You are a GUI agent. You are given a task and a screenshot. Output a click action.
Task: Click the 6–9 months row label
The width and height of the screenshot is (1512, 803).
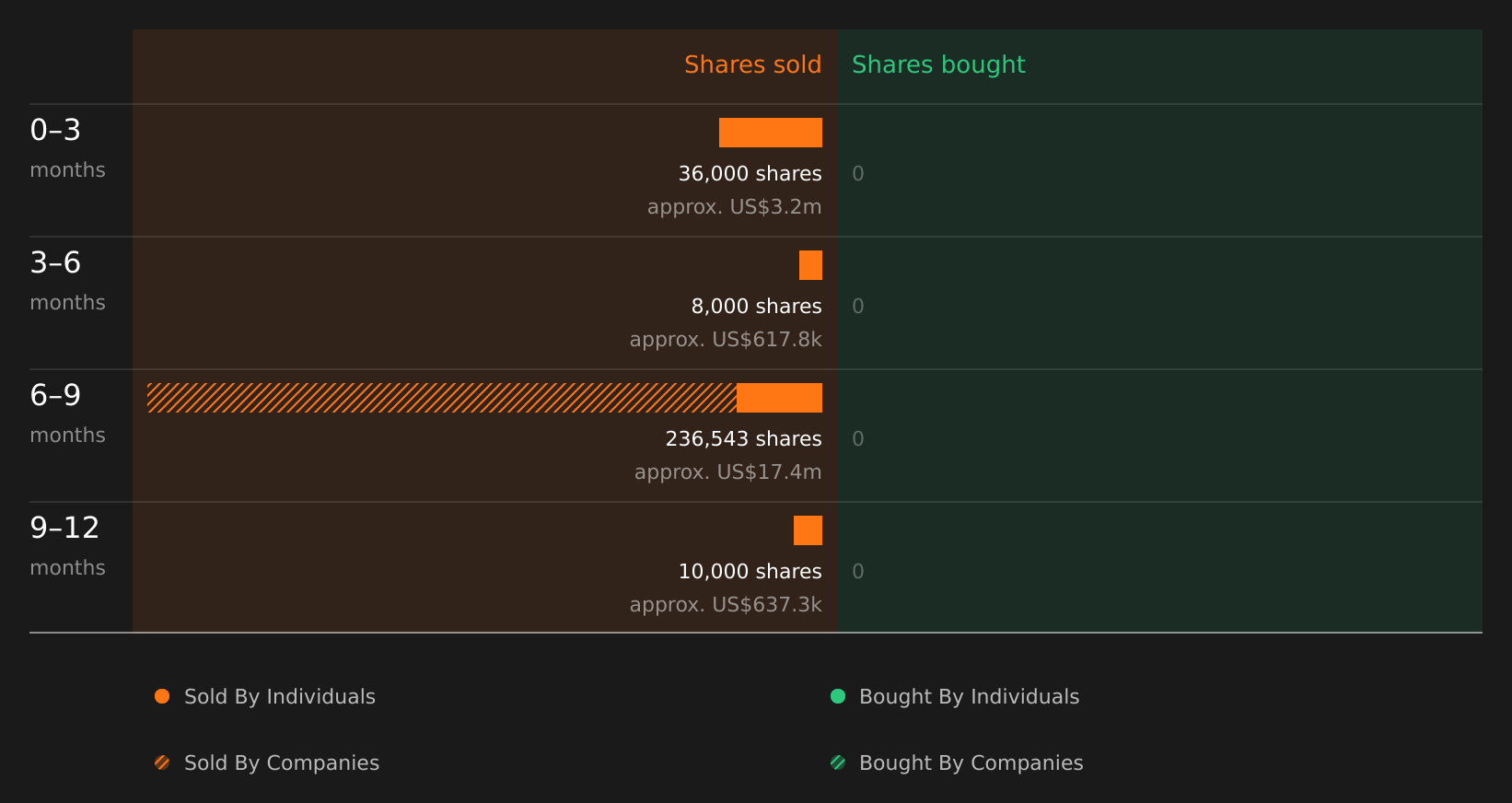click(x=67, y=413)
